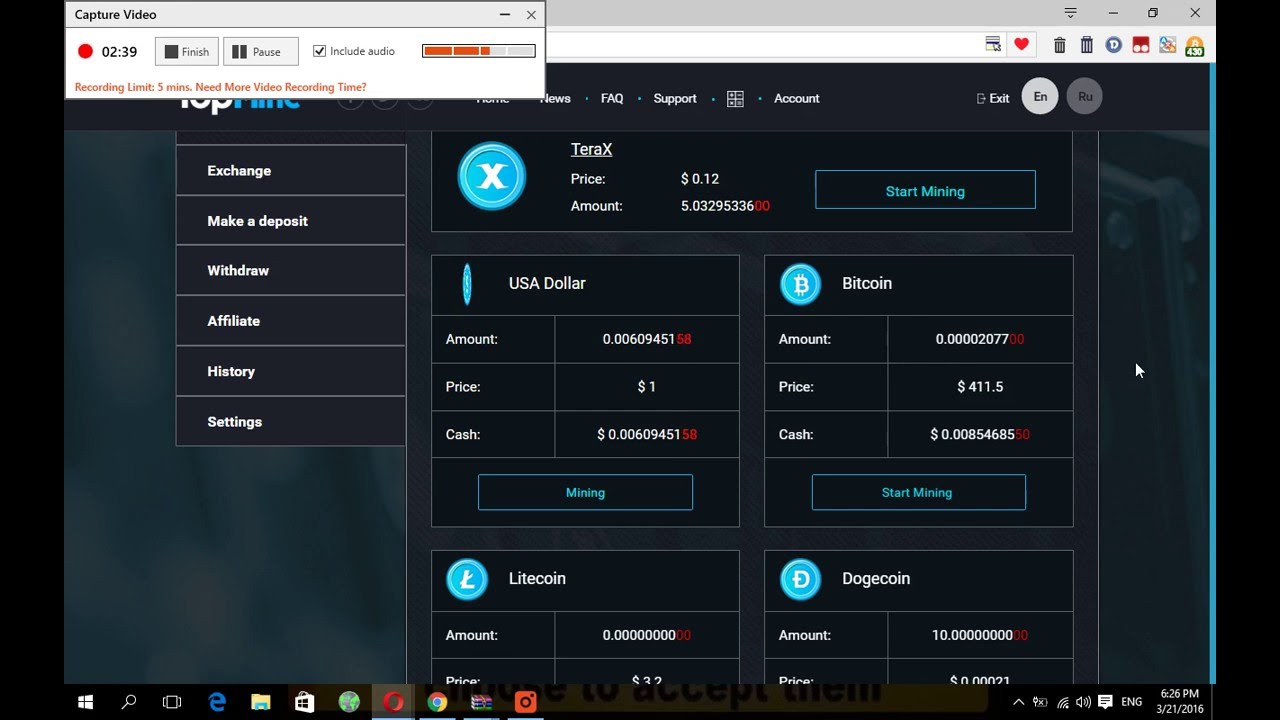
Task: Open the orange camera capture app on taskbar
Action: (x=525, y=702)
